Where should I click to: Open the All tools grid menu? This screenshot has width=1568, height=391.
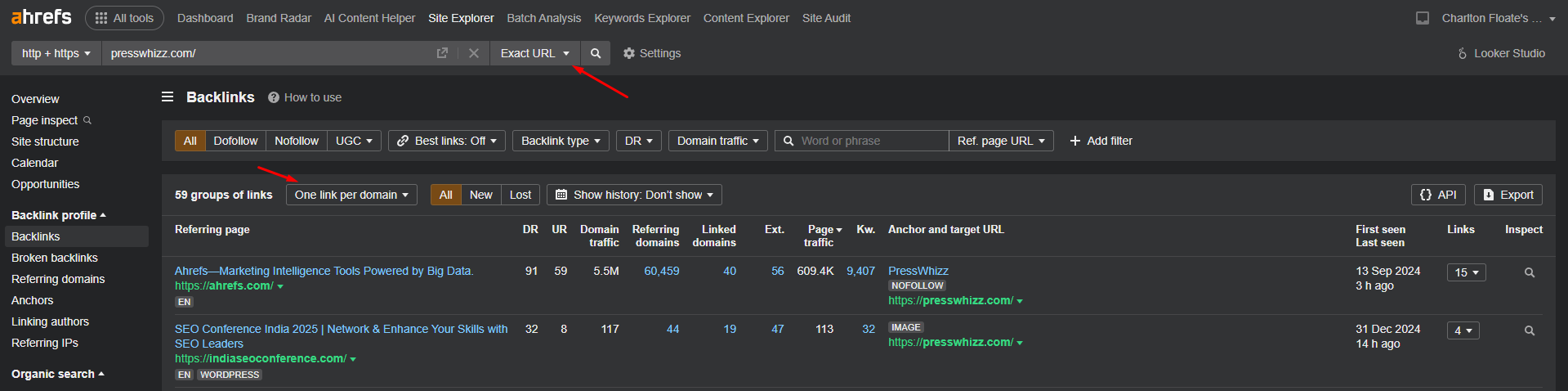coord(124,18)
